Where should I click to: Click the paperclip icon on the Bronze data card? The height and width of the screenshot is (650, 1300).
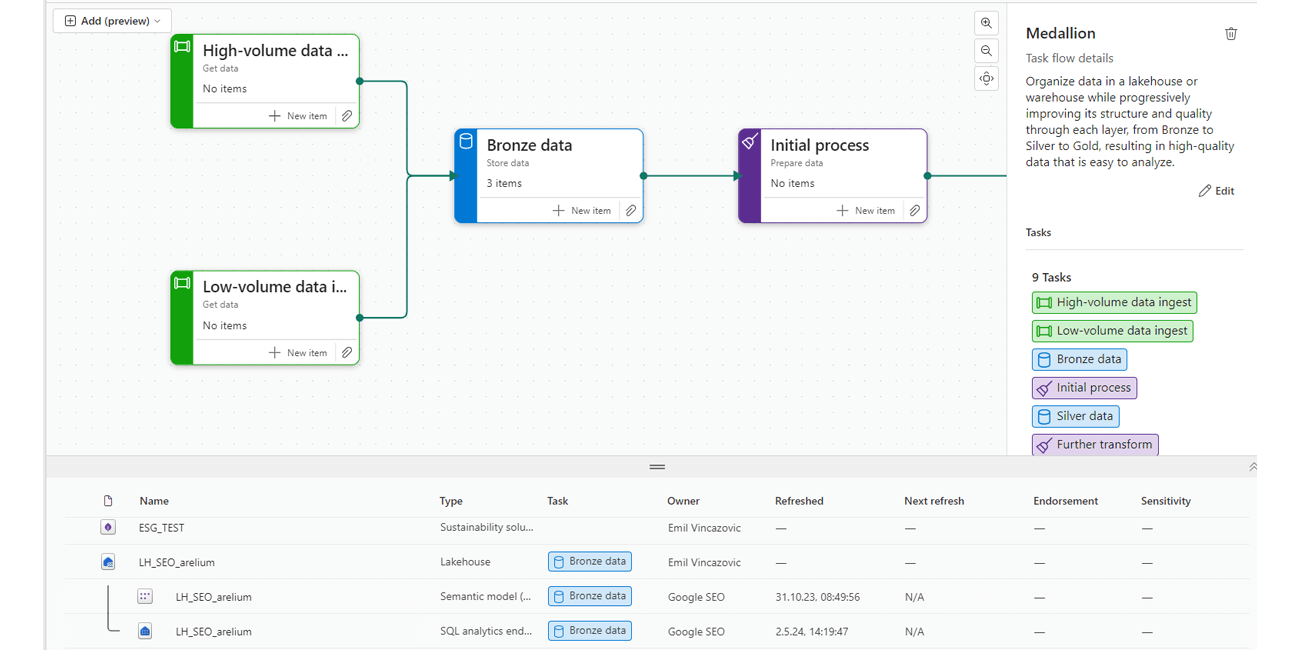tap(630, 210)
